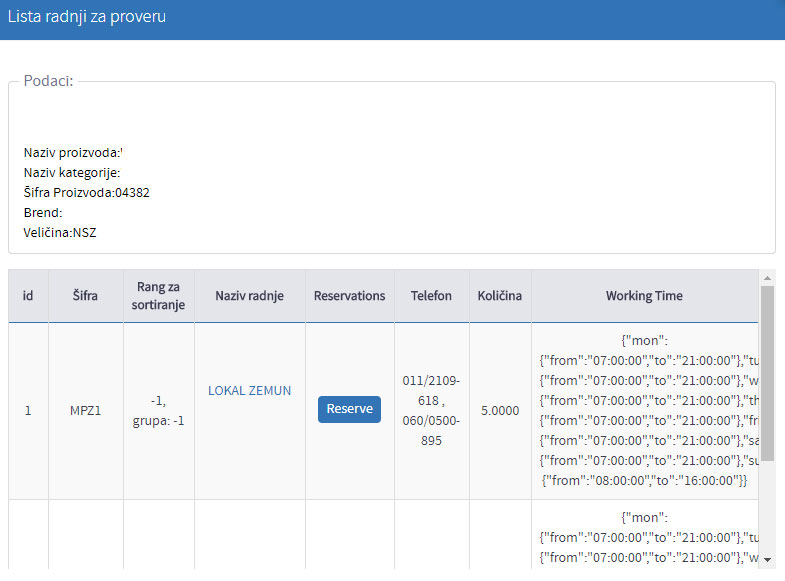This screenshot has width=785, height=581.
Task: Click the Reserve button for LOKAL ZEMUN
Action: tap(349, 409)
